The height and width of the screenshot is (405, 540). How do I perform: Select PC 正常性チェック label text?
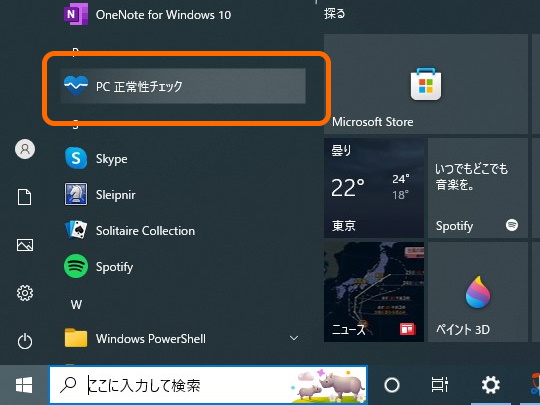coord(139,86)
